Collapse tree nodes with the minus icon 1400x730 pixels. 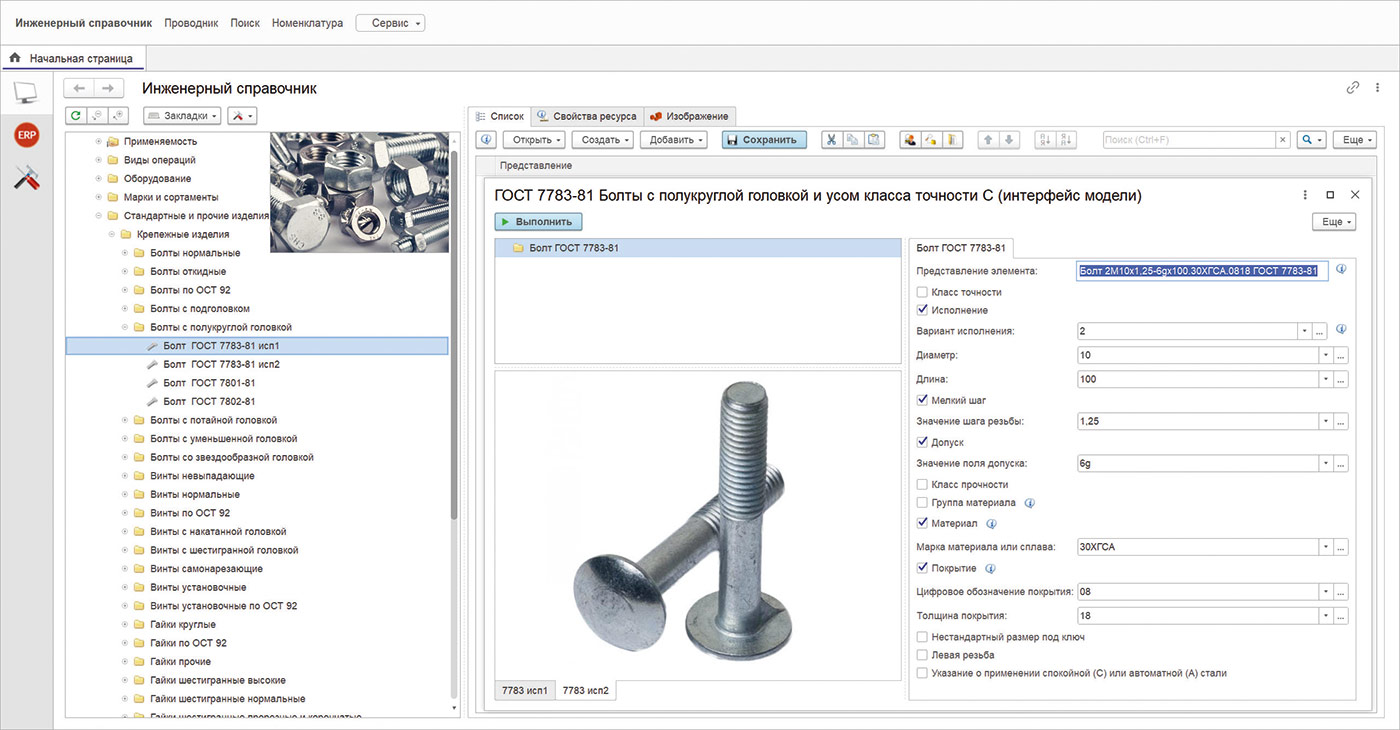pyautogui.click(x=98, y=116)
